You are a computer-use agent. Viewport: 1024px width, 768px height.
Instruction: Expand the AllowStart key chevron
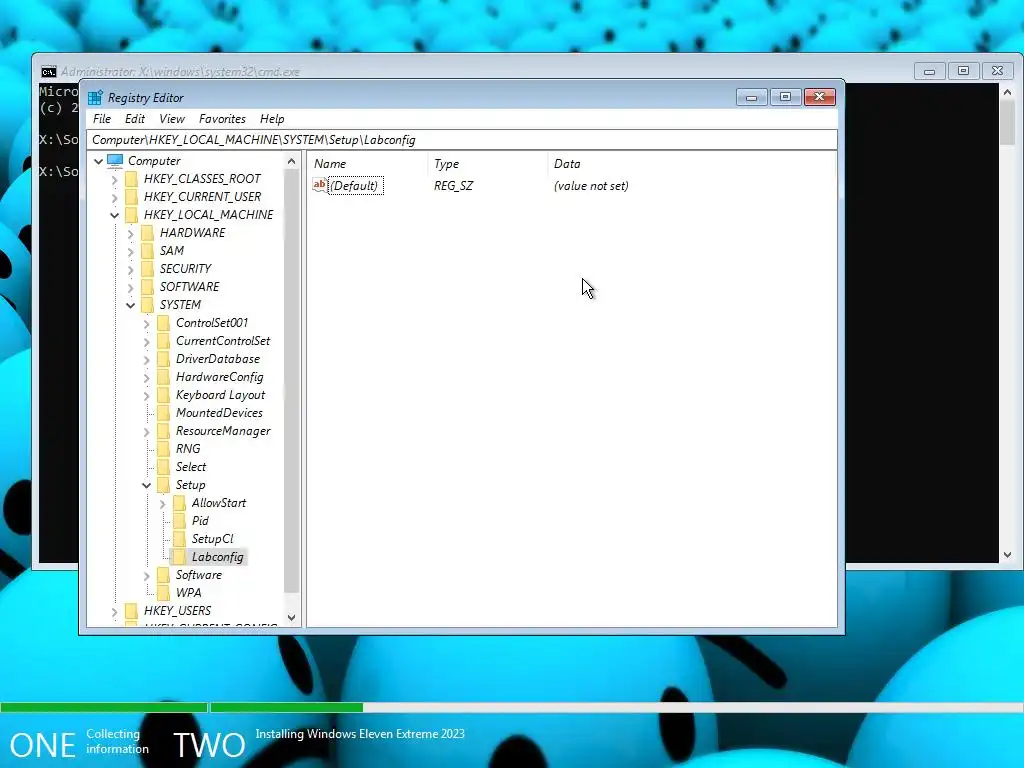point(162,504)
